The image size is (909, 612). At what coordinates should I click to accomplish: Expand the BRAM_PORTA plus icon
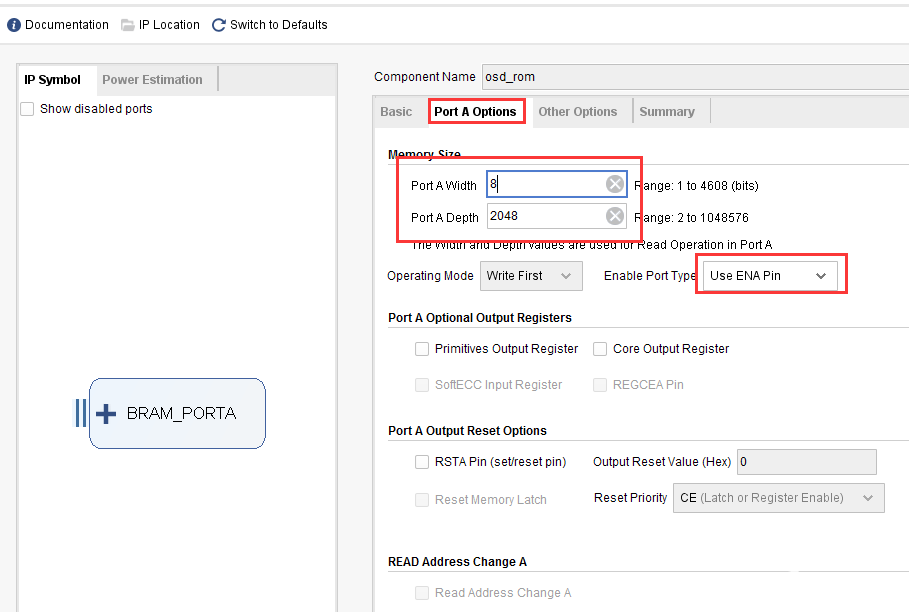coord(106,414)
